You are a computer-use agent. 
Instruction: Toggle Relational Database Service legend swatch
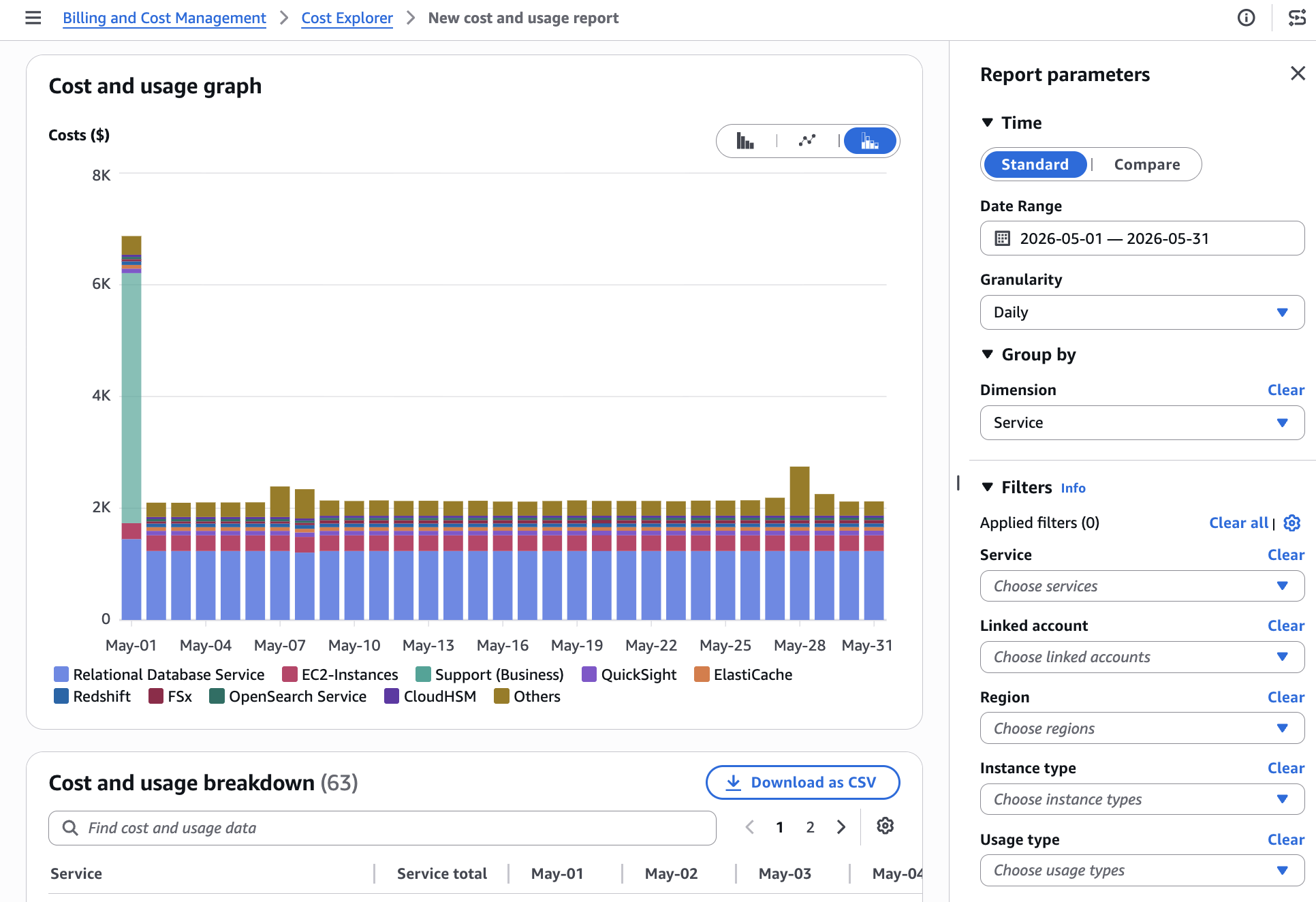pos(61,674)
